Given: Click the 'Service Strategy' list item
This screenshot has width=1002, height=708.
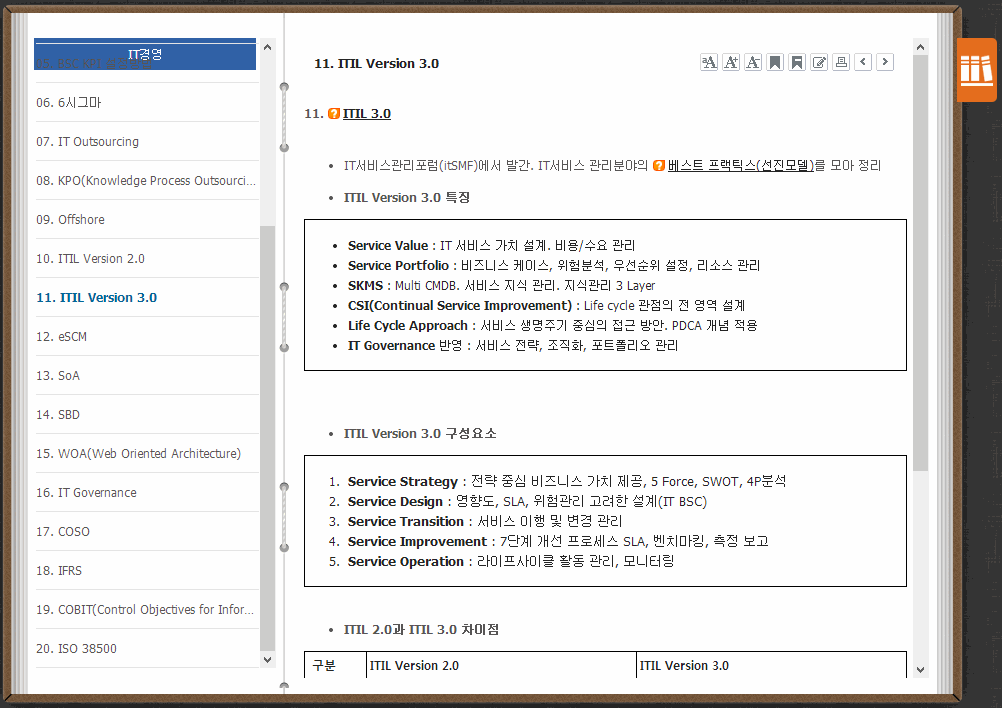Looking at the screenshot, I should pos(567,481).
